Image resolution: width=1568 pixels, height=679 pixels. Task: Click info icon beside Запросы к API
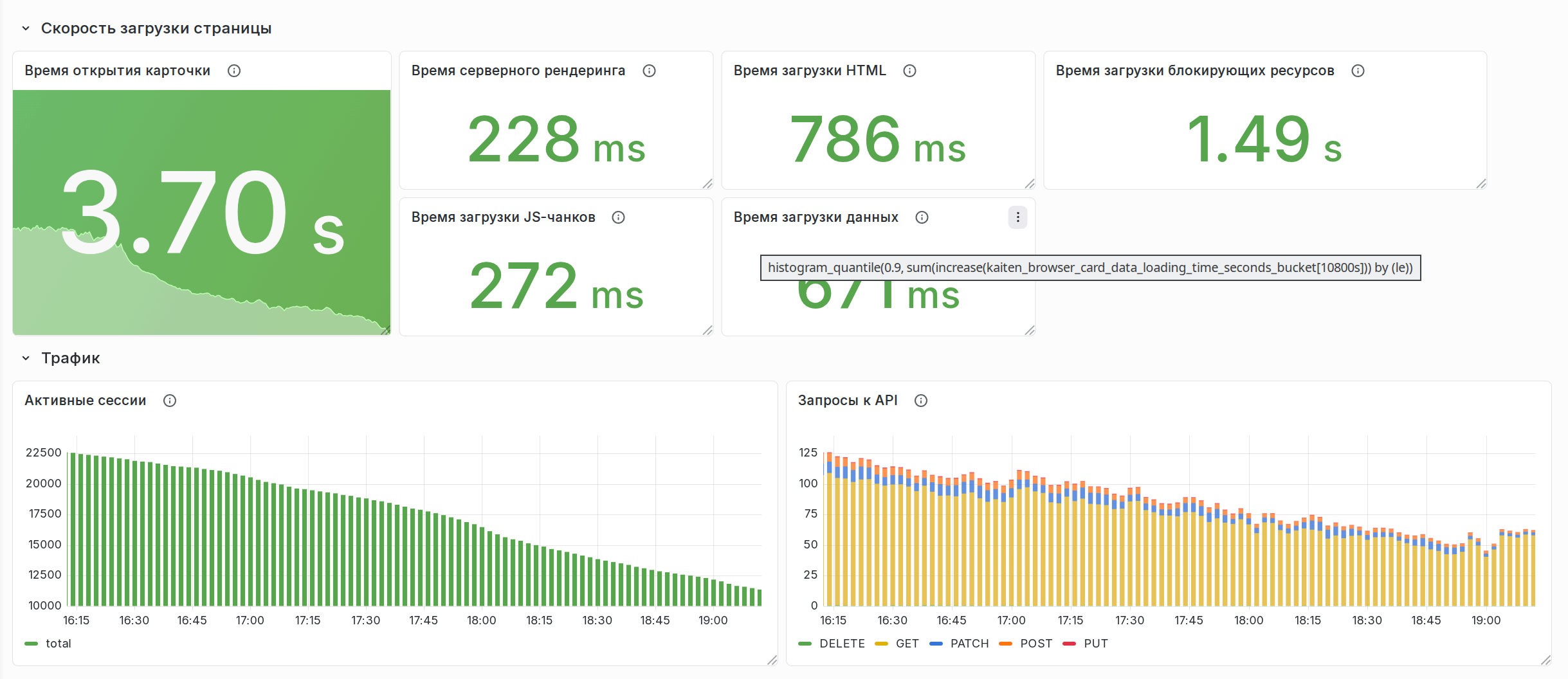tap(921, 401)
